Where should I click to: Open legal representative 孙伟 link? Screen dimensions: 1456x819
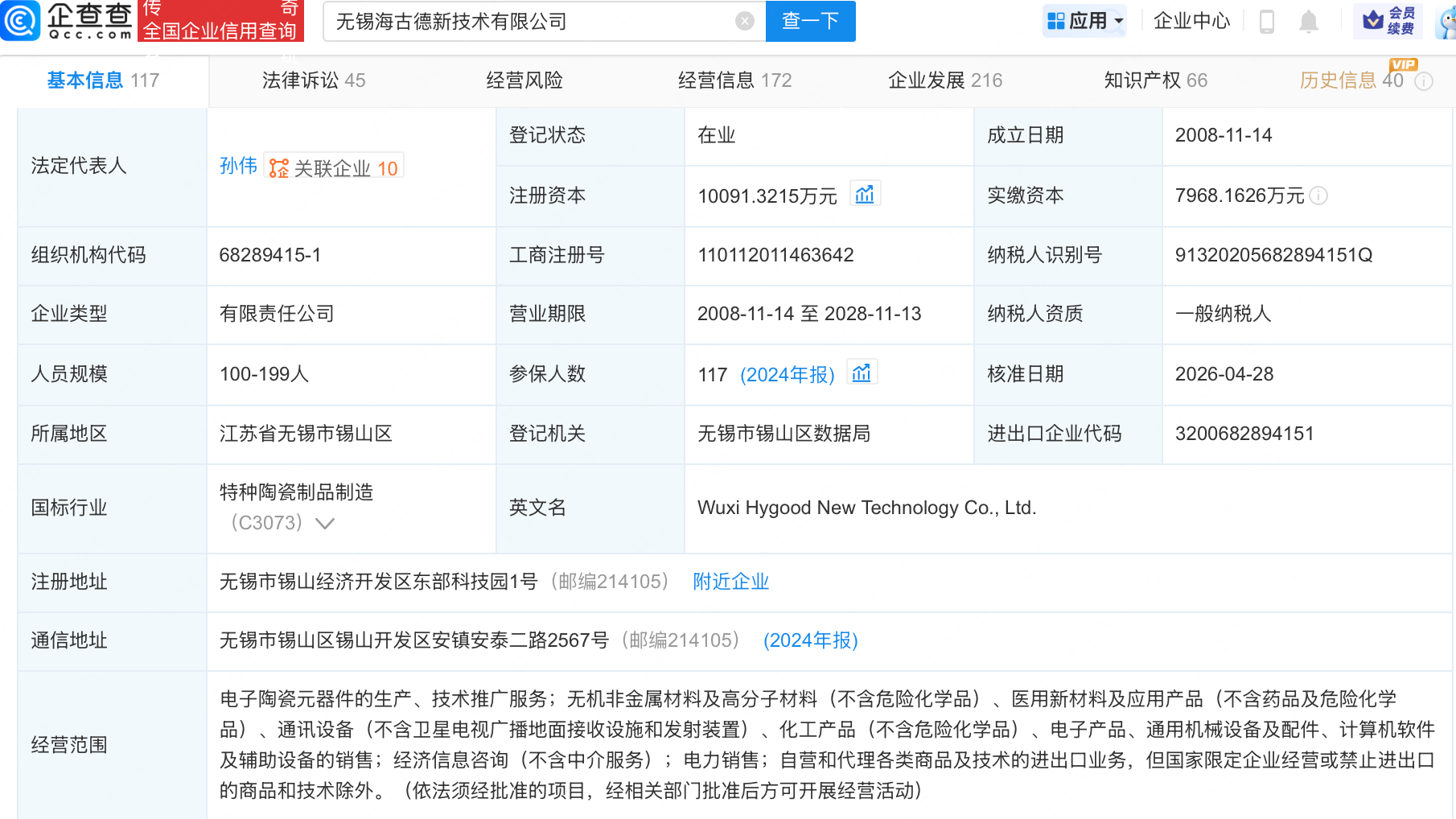[238, 166]
